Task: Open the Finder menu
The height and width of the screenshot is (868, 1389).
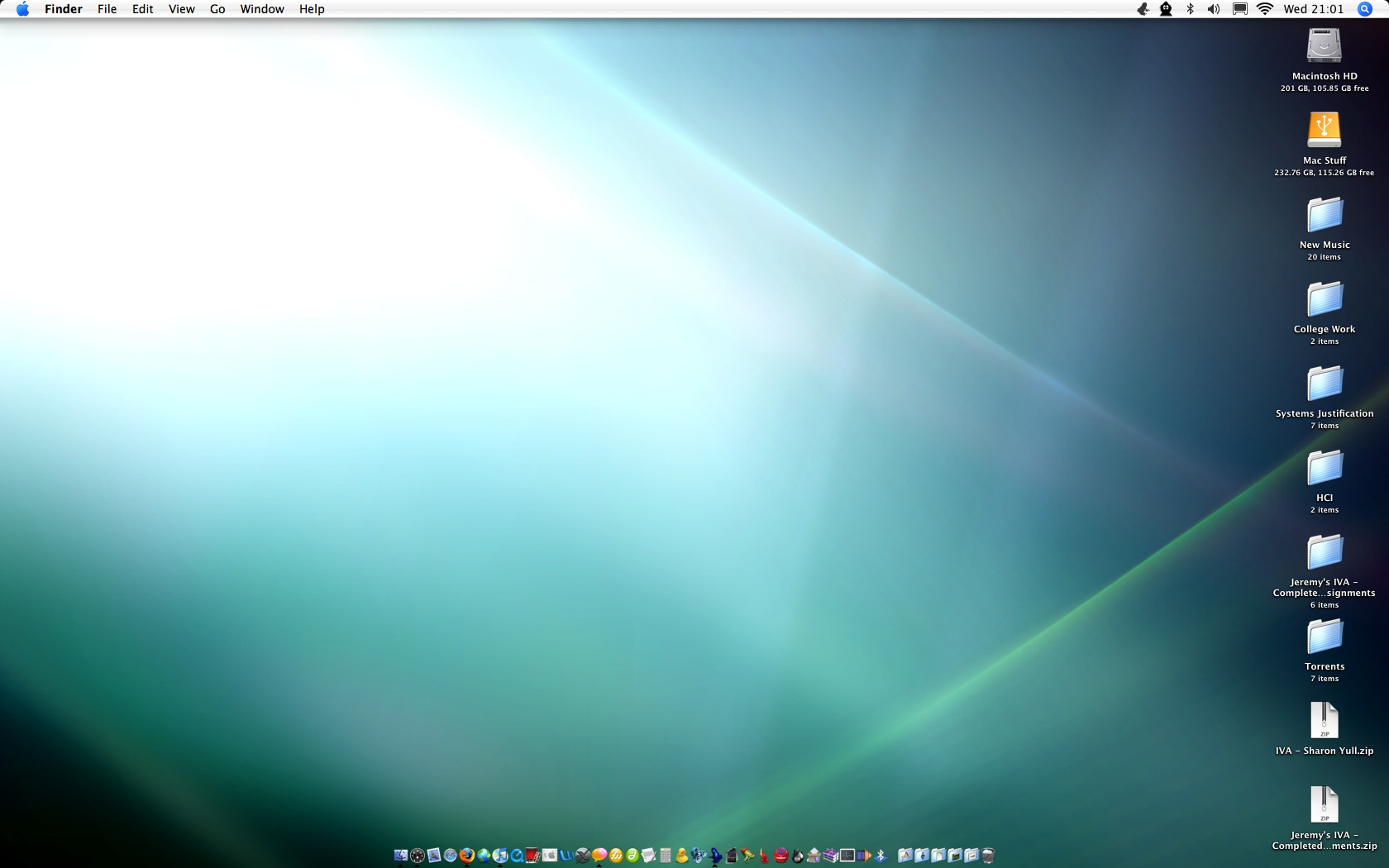Action: 64,9
